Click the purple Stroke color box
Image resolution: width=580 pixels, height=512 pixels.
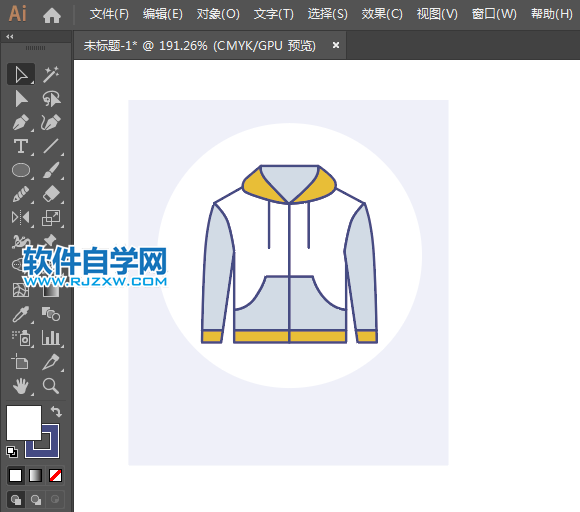[x=52, y=450]
